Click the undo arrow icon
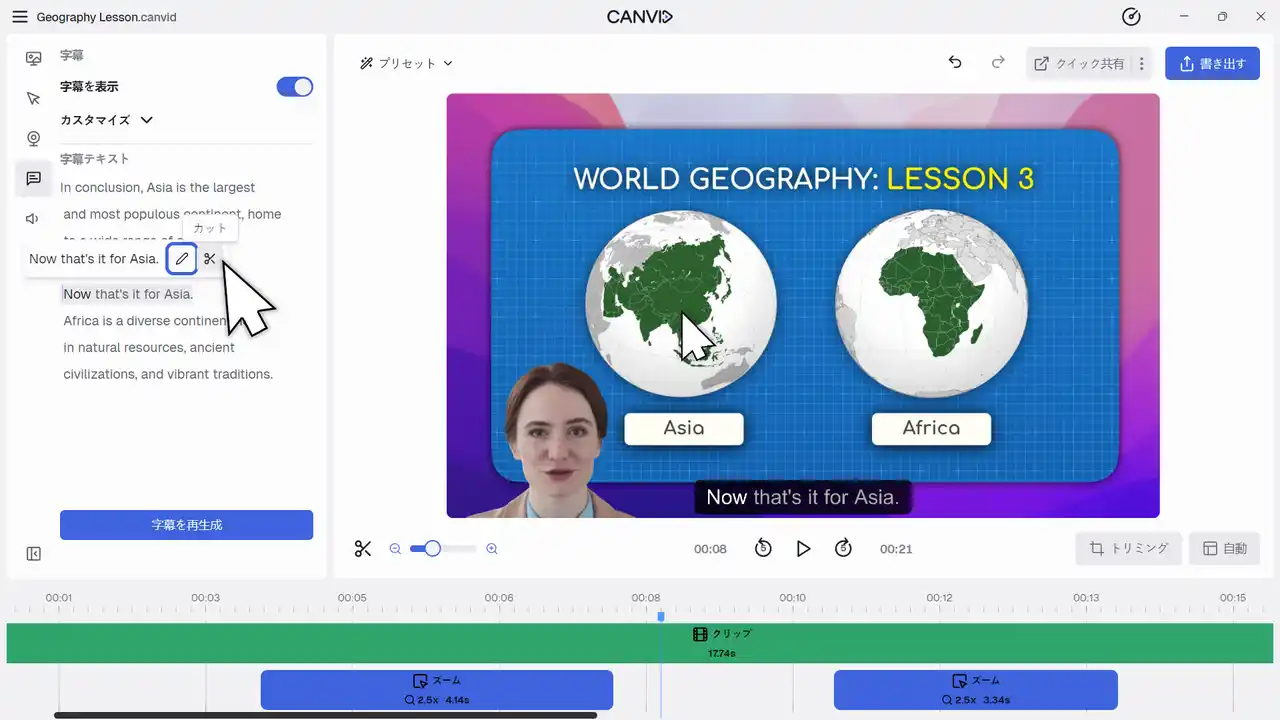 point(955,63)
